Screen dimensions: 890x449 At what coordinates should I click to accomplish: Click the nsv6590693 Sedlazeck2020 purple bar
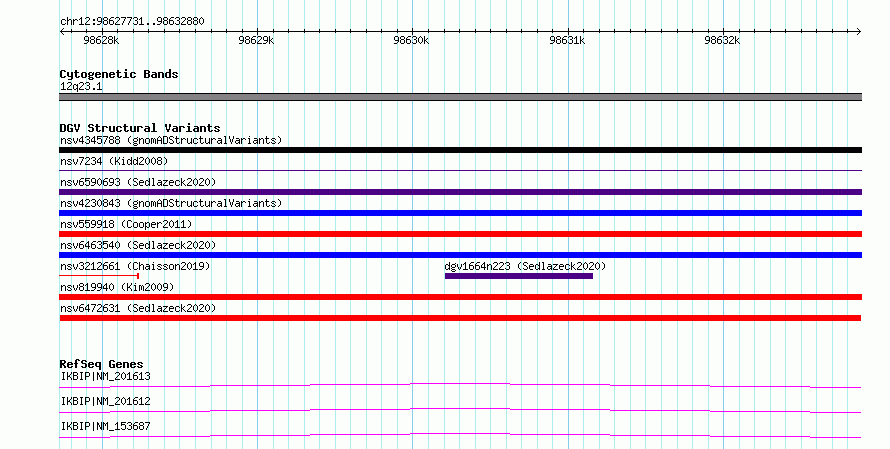coord(460,192)
